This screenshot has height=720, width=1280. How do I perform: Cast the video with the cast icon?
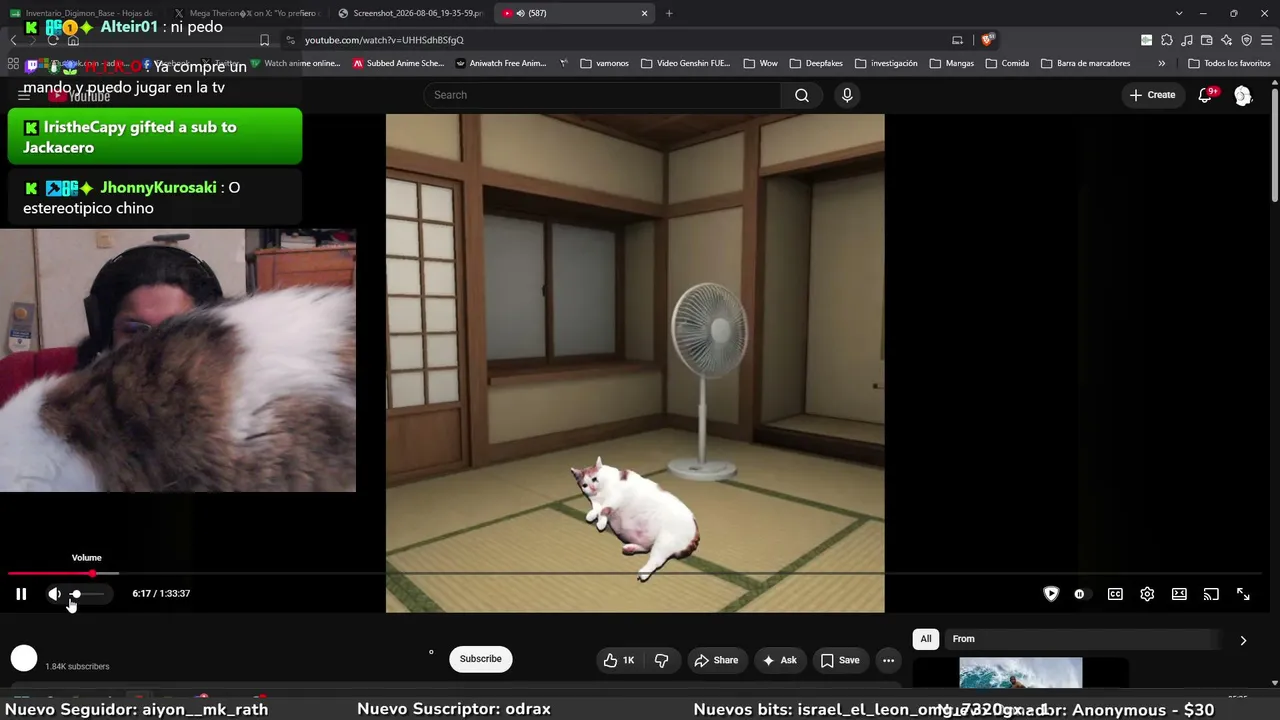coord(1211,594)
